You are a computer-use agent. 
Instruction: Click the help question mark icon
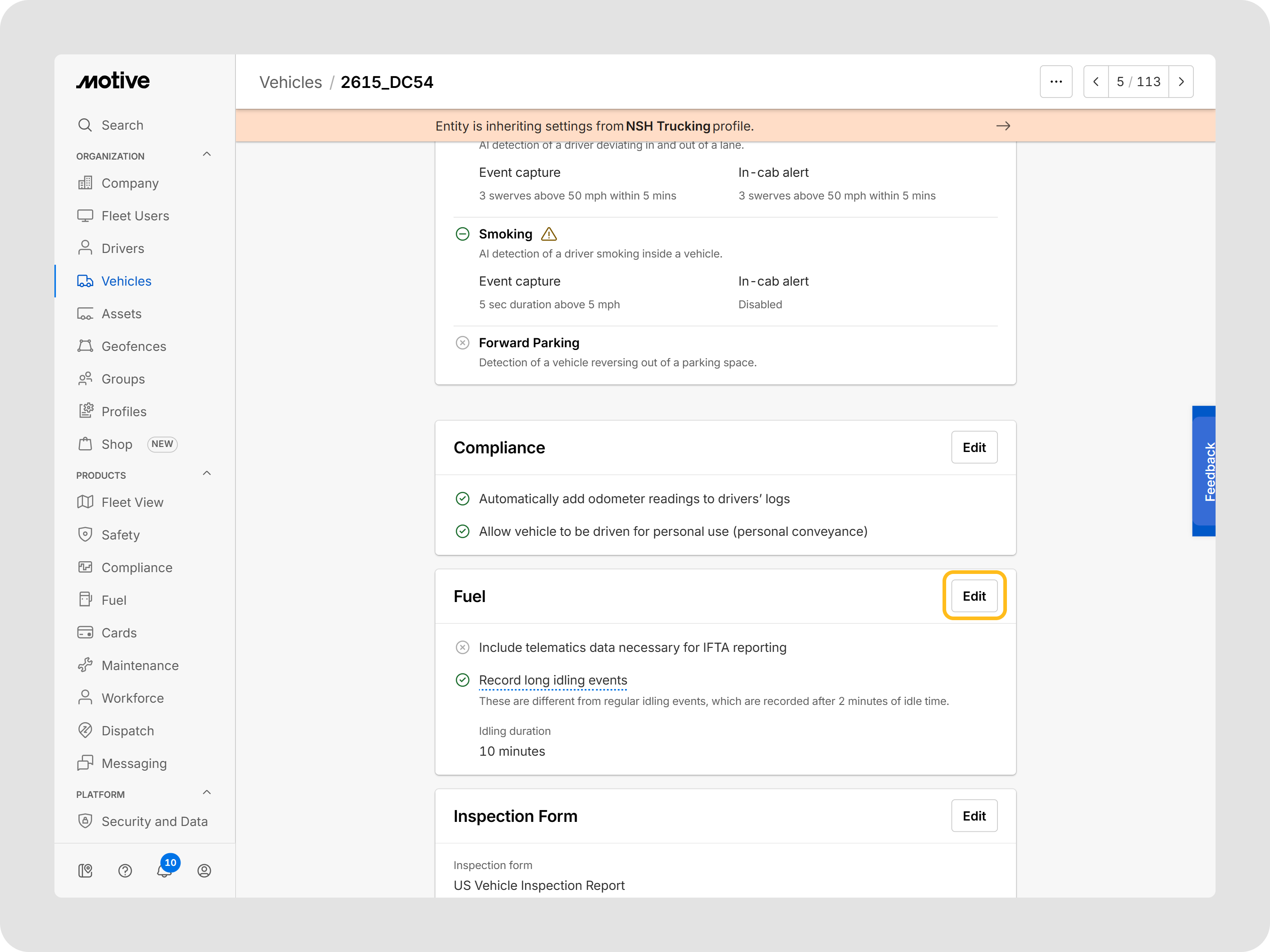(x=125, y=870)
